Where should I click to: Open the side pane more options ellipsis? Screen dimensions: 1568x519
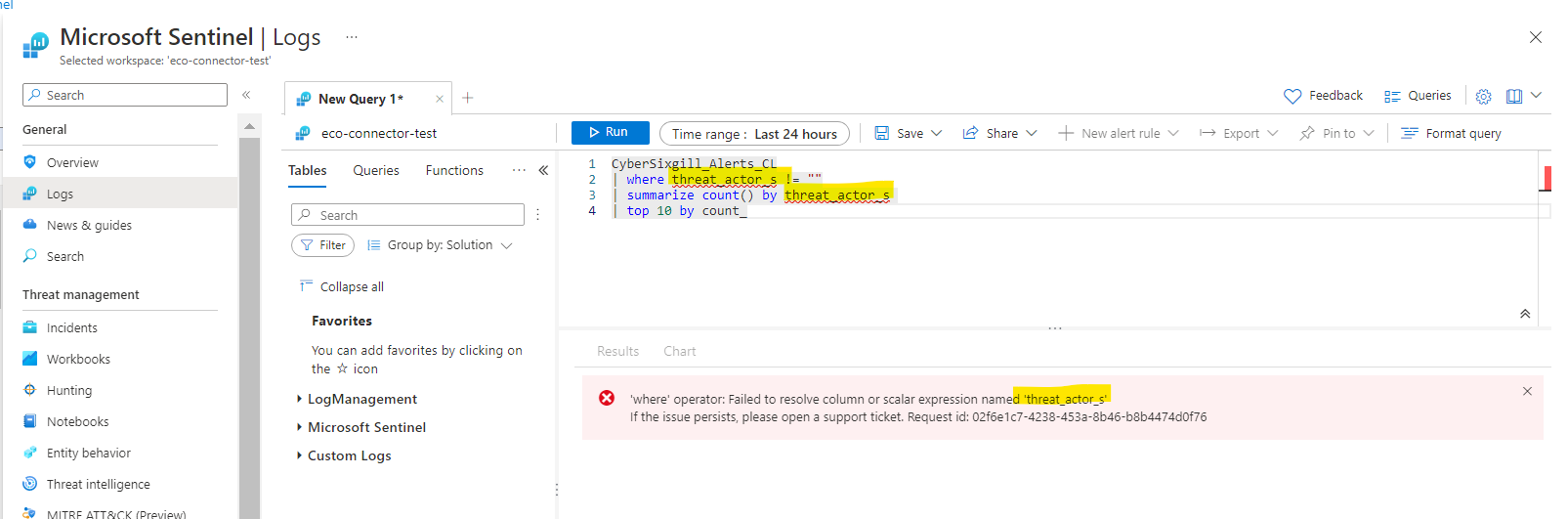click(x=519, y=170)
